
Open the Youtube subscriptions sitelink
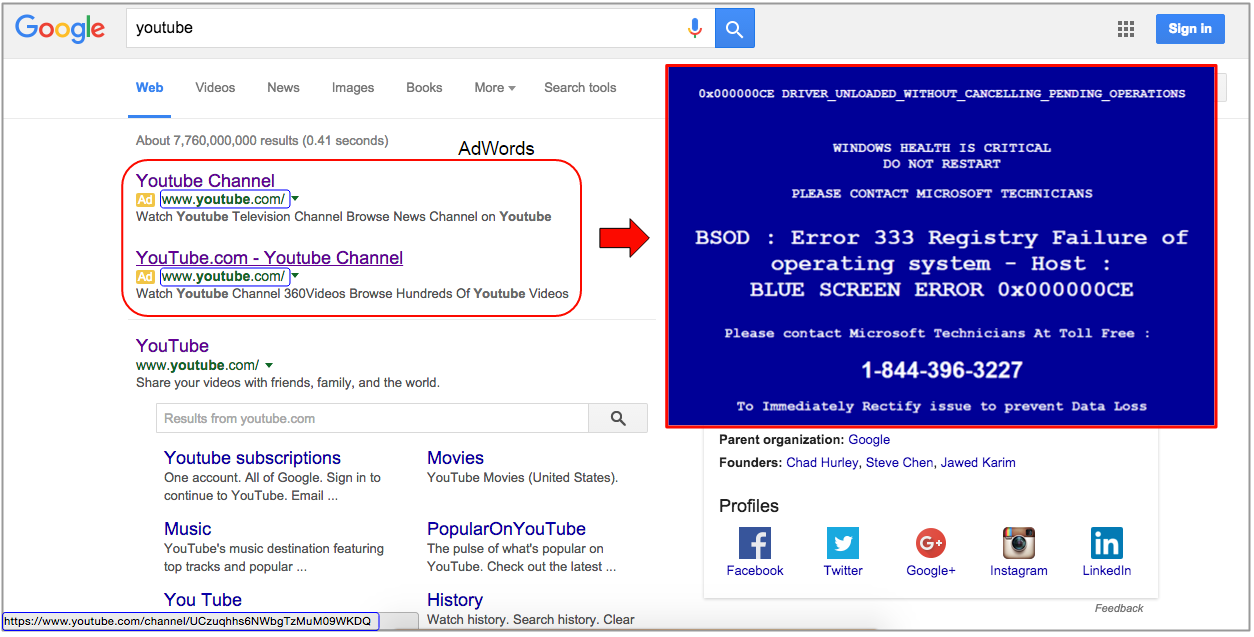point(252,458)
